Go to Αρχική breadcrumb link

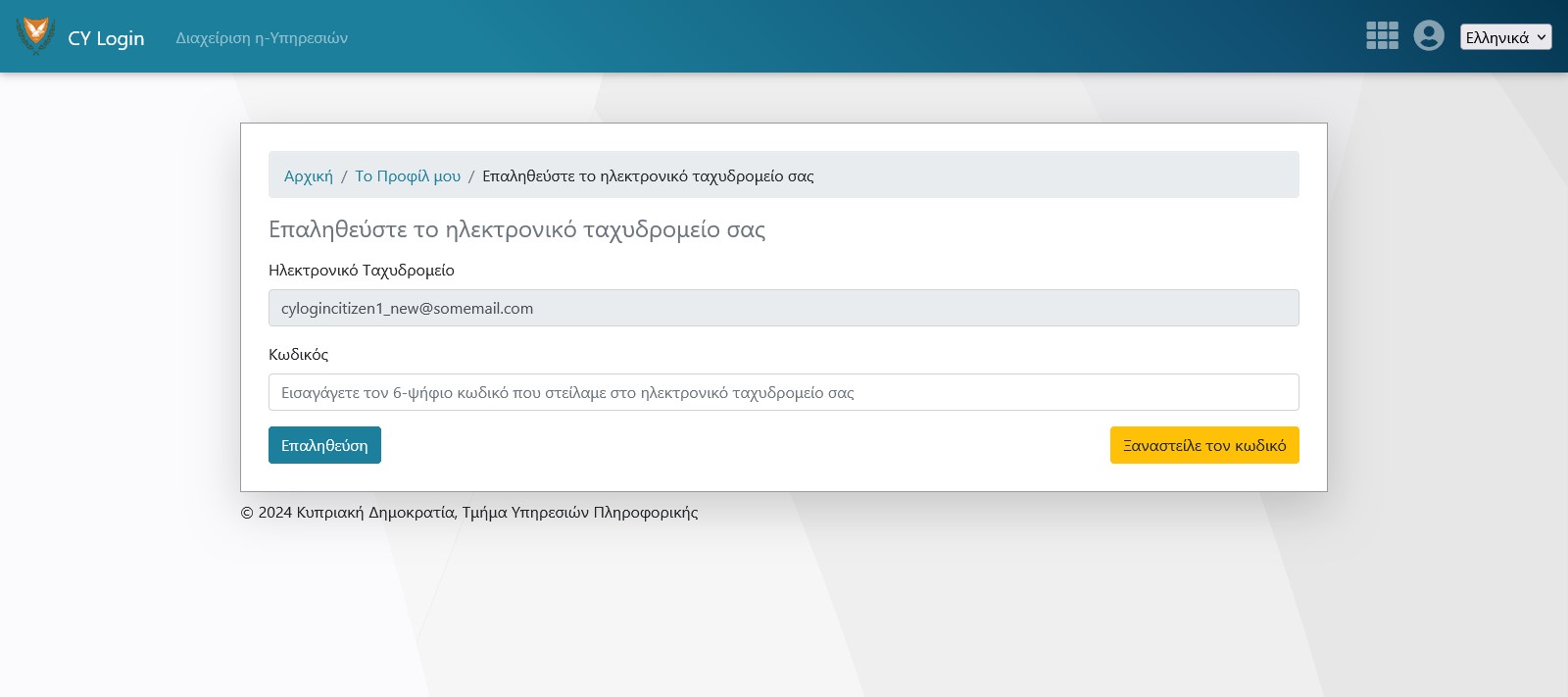tap(309, 176)
